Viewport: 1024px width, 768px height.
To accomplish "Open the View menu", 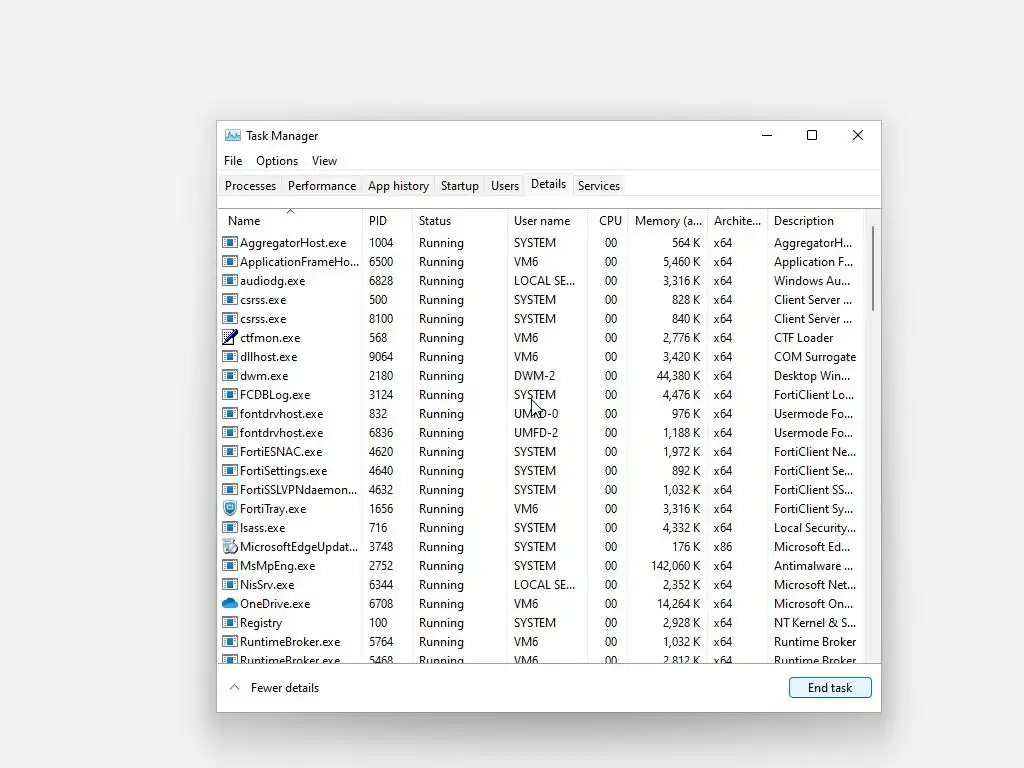I will (324, 161).
